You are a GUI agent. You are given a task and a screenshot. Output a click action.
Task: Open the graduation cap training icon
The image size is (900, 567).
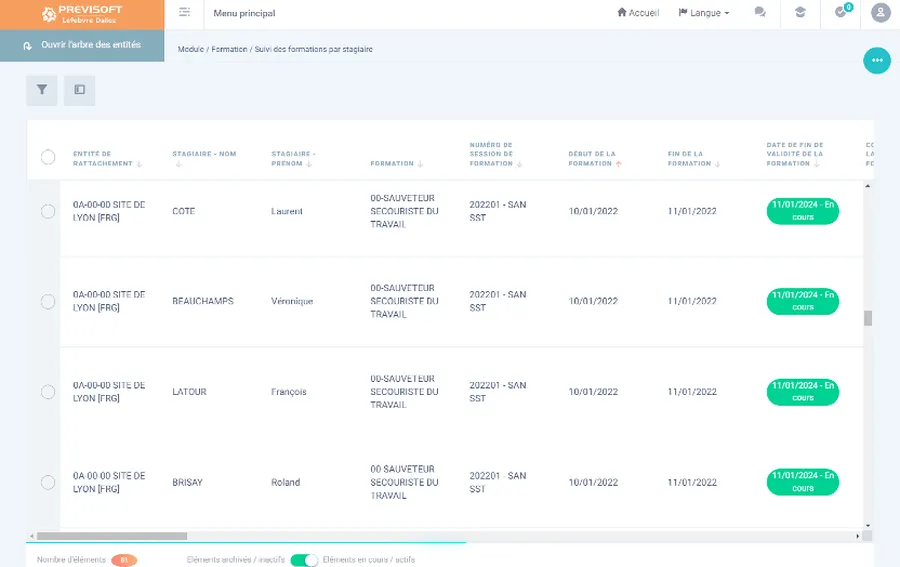click(x=800, y=12)
